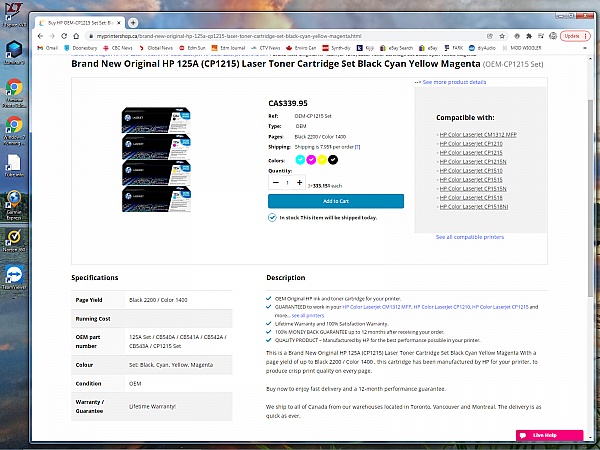The height and width of the screenshot is (450, 600).
Task: Open the Chrome profile avatar icon
Action: (x=553, y=36)
